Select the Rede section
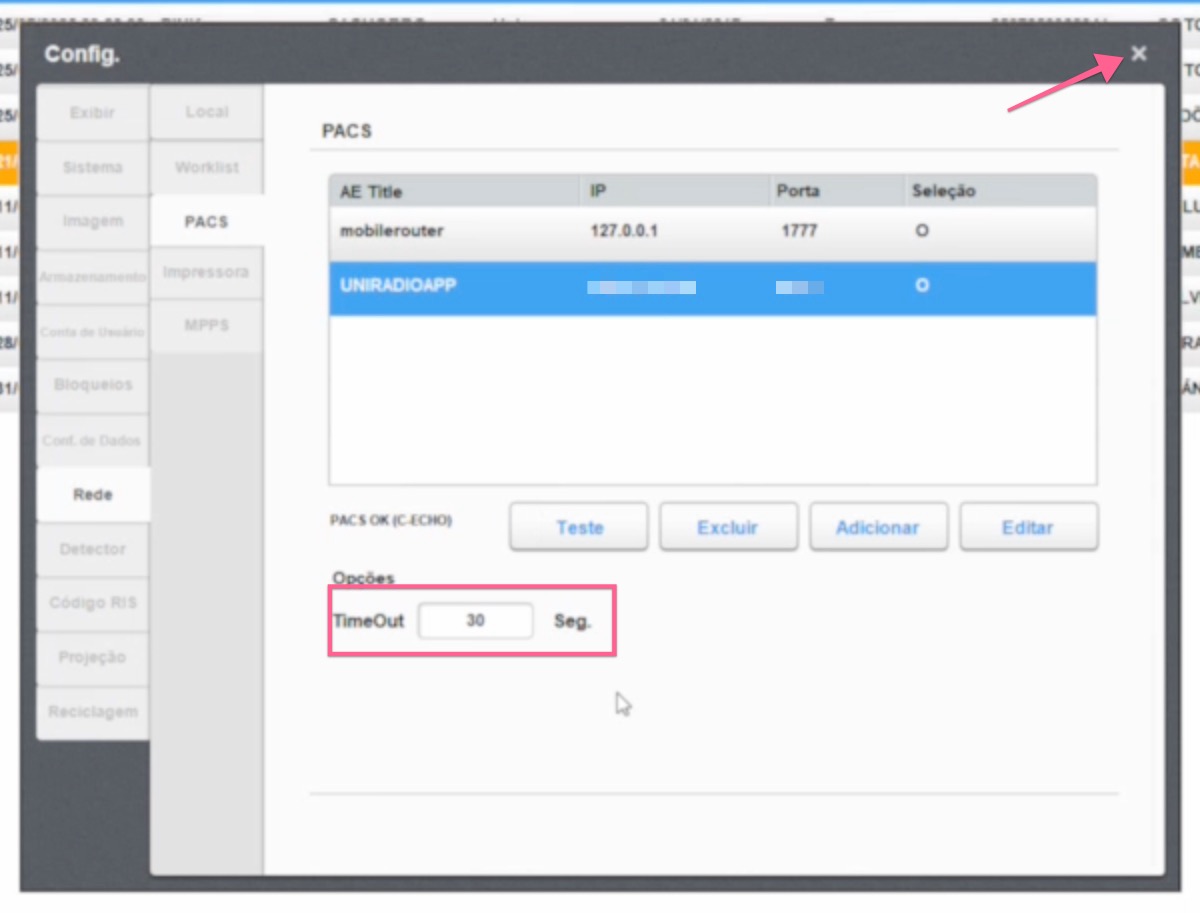 (91, 493)
